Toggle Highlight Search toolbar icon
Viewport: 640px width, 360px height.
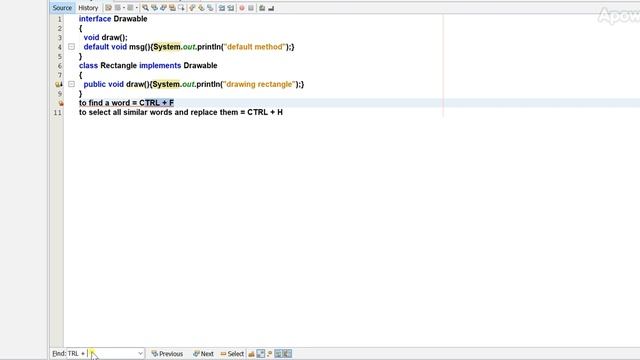(x=172, y=8)
